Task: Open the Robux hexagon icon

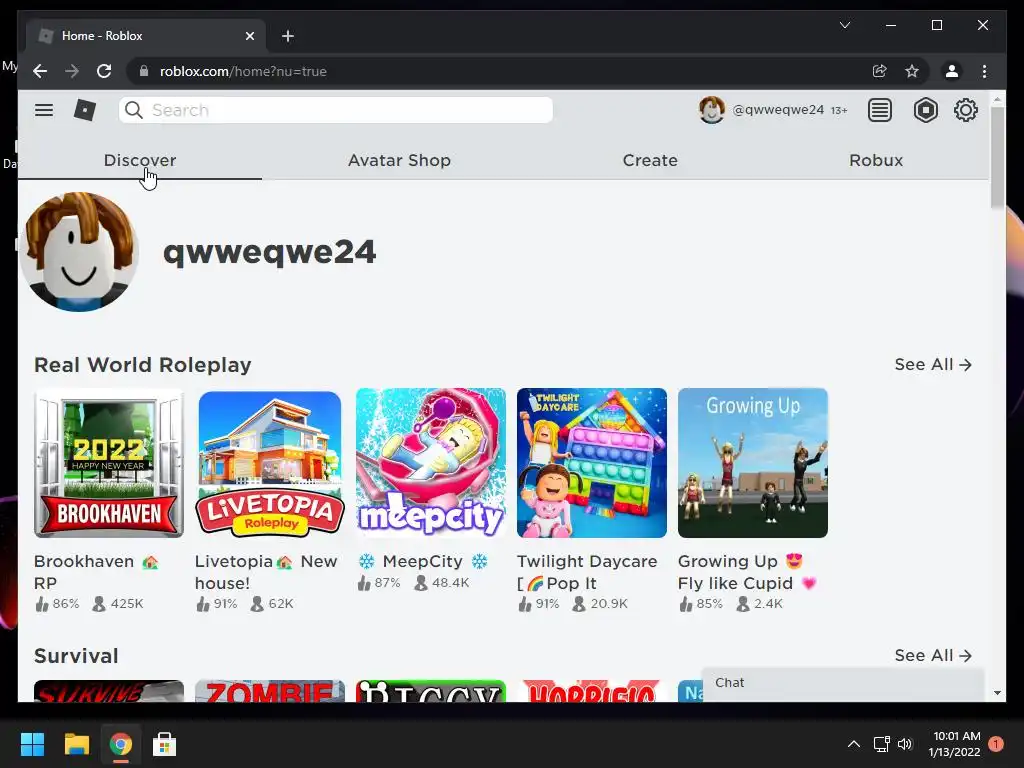Action: pyautogui.click(x=925, y=110)
